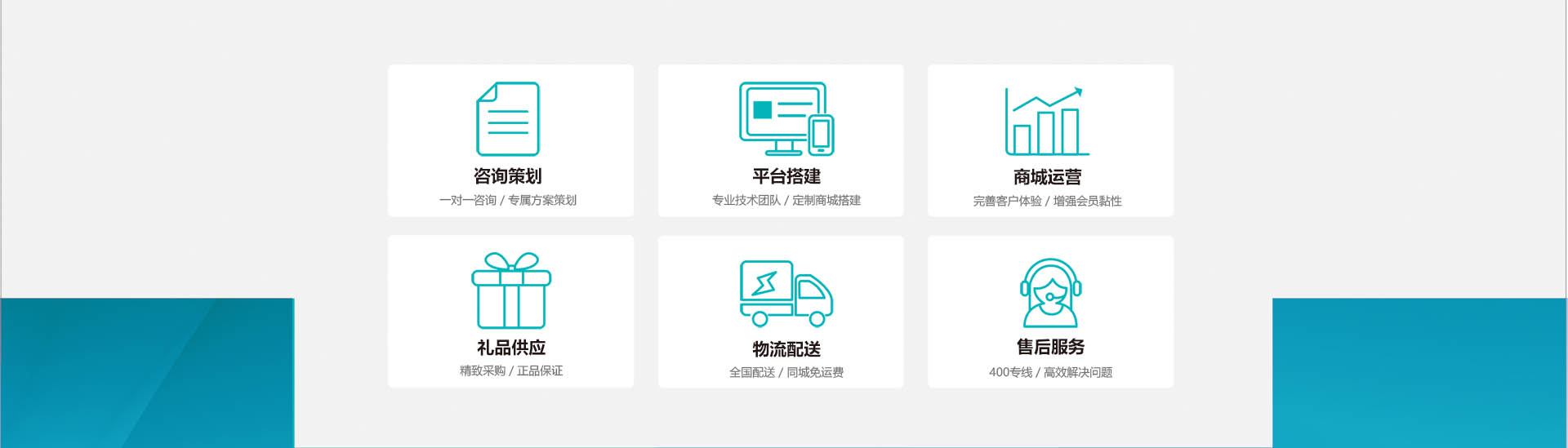Select the 礼品供应 title
This screenshot has height=448, width=1568.
pos(511,348)
